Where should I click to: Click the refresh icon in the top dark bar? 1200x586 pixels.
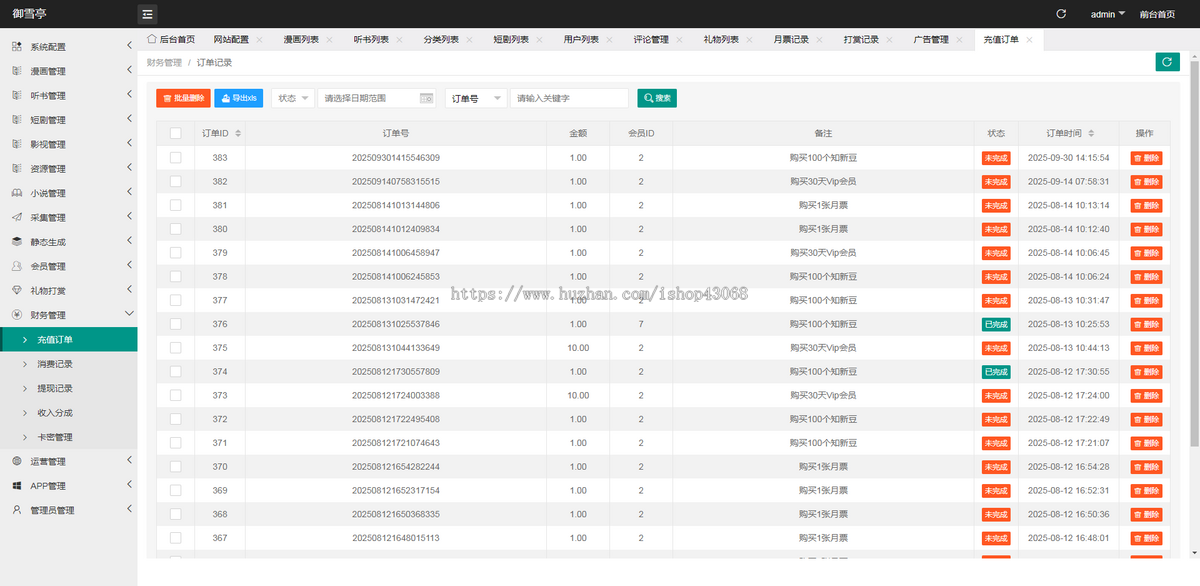pos(1061,14)
